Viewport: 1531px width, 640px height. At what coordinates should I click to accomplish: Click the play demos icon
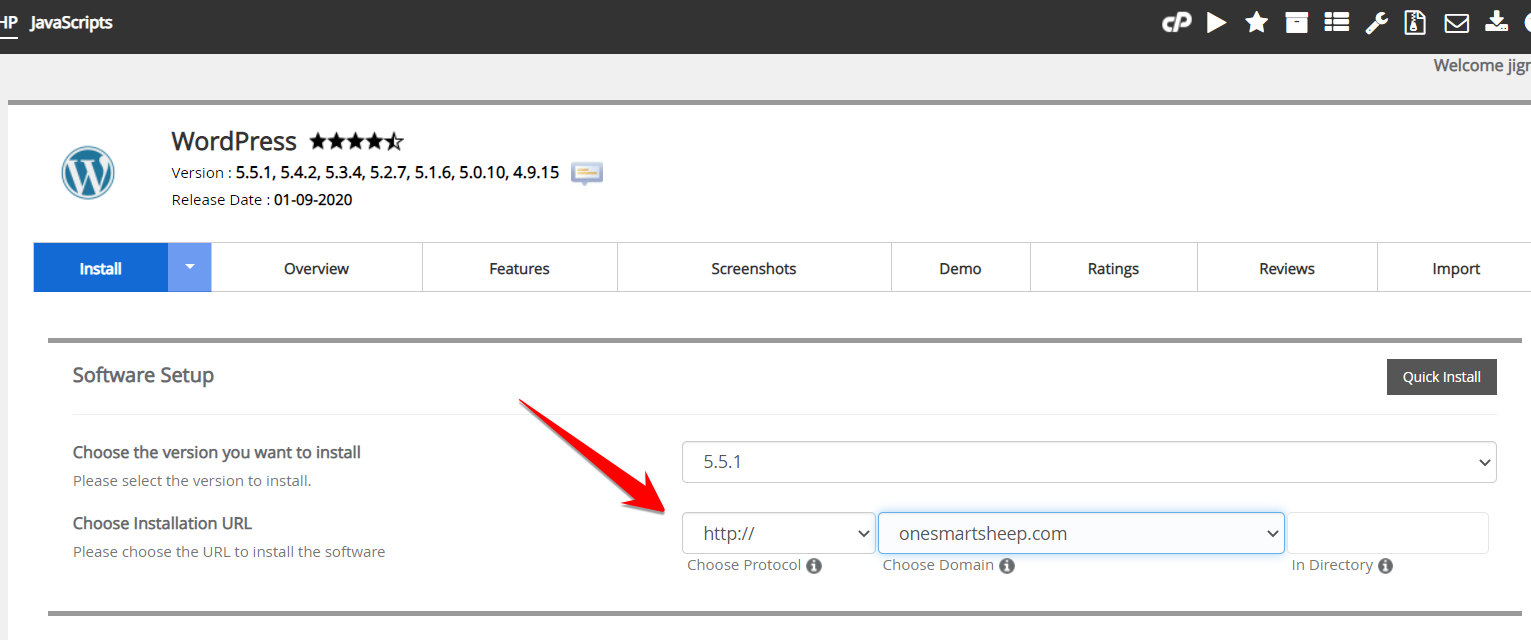coord(1216,22)
